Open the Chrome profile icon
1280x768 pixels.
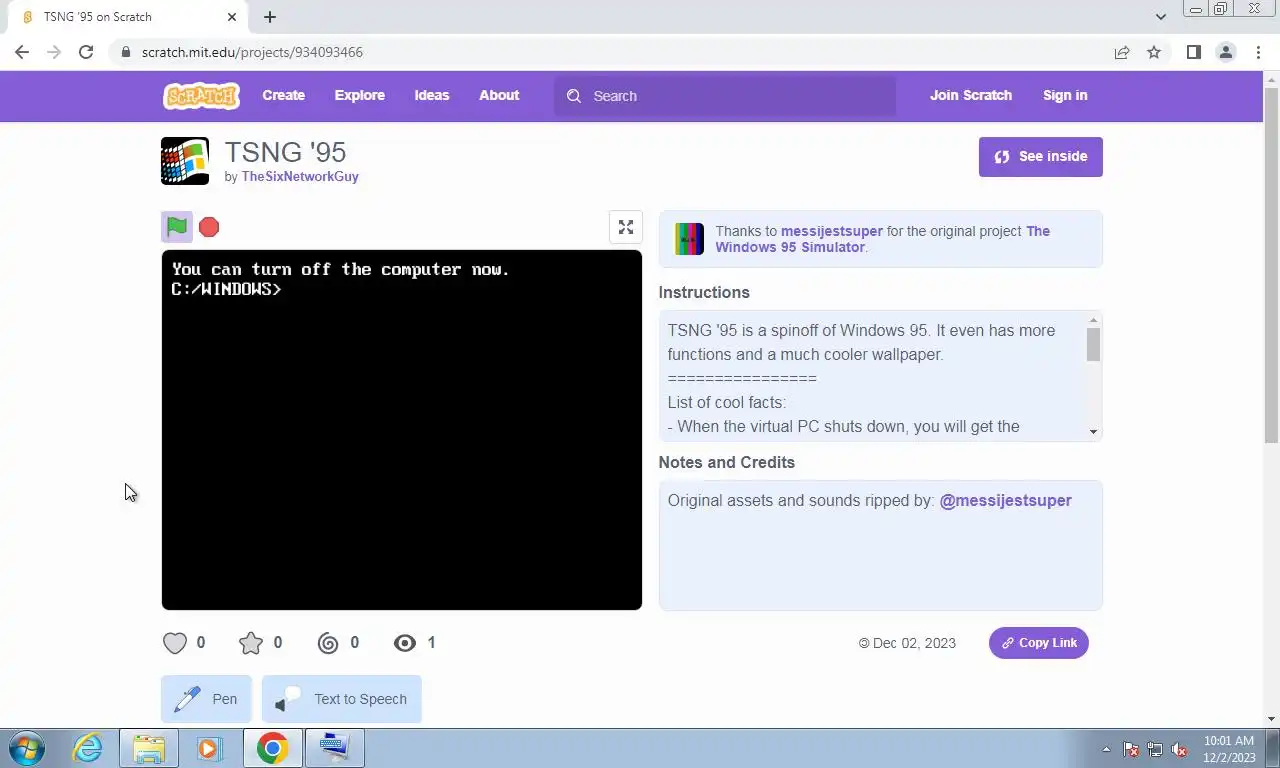pyautogui.click(x=1226, y=52)
